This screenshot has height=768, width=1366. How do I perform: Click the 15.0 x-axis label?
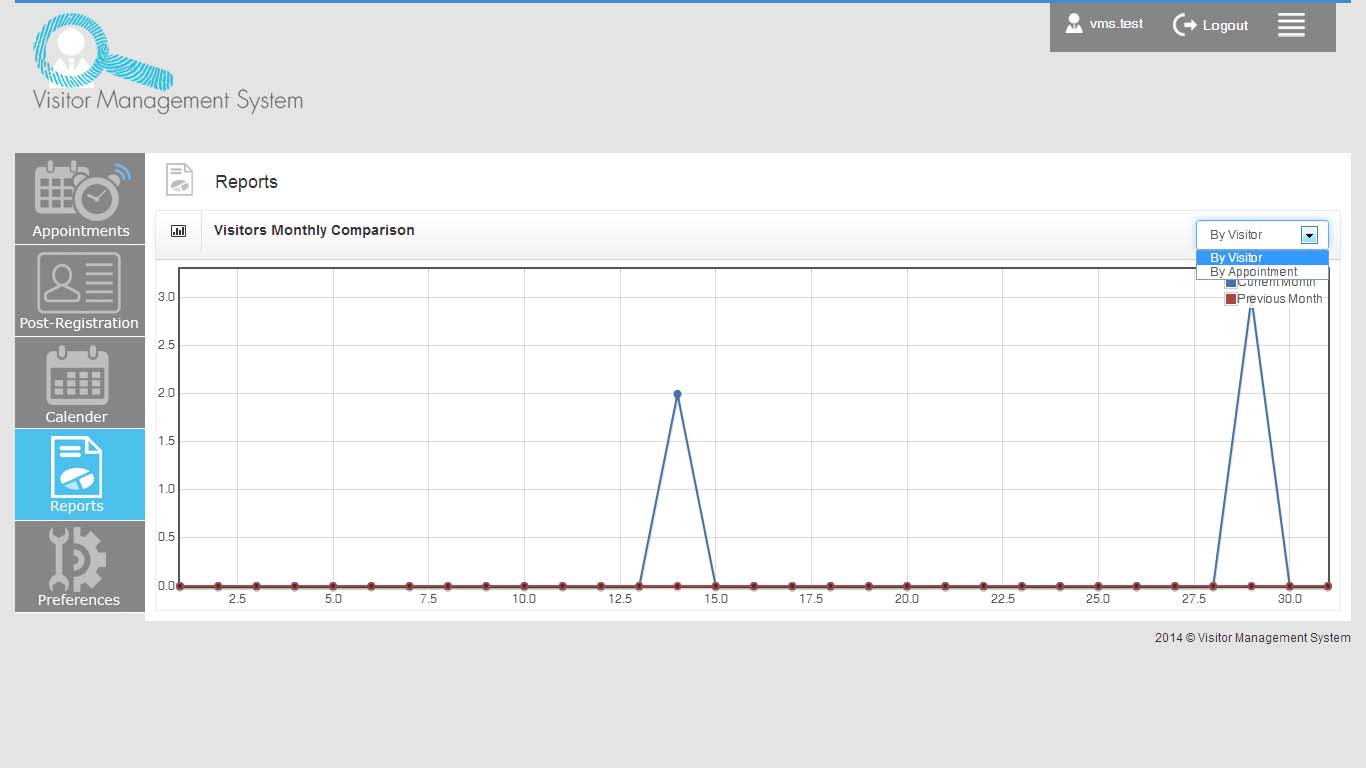[716, 599]
